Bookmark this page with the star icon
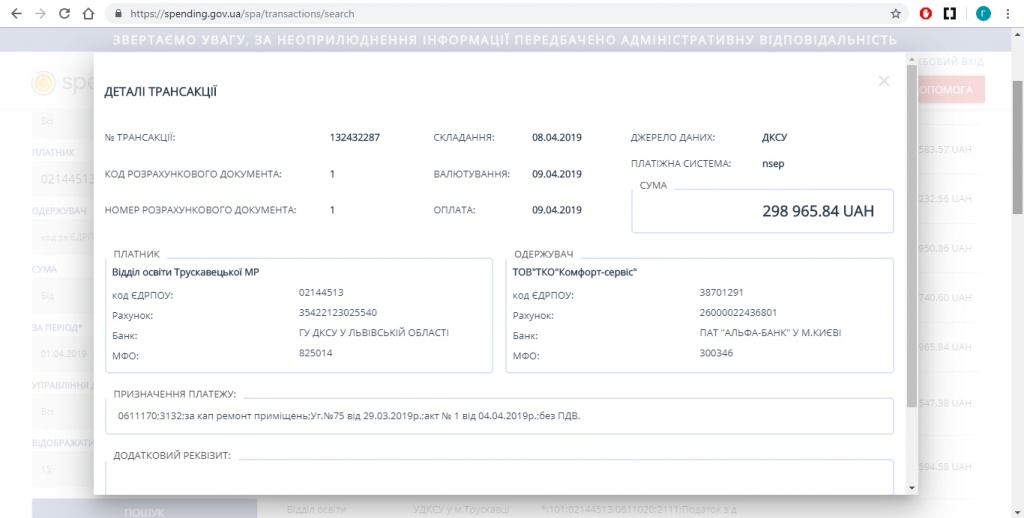 [x=895, y=14]
